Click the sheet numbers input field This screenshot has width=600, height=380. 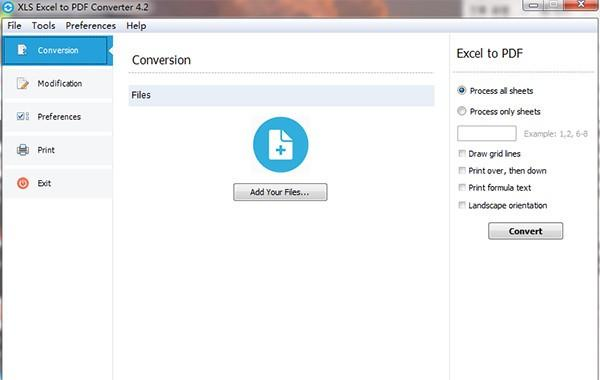coord(487,134)
